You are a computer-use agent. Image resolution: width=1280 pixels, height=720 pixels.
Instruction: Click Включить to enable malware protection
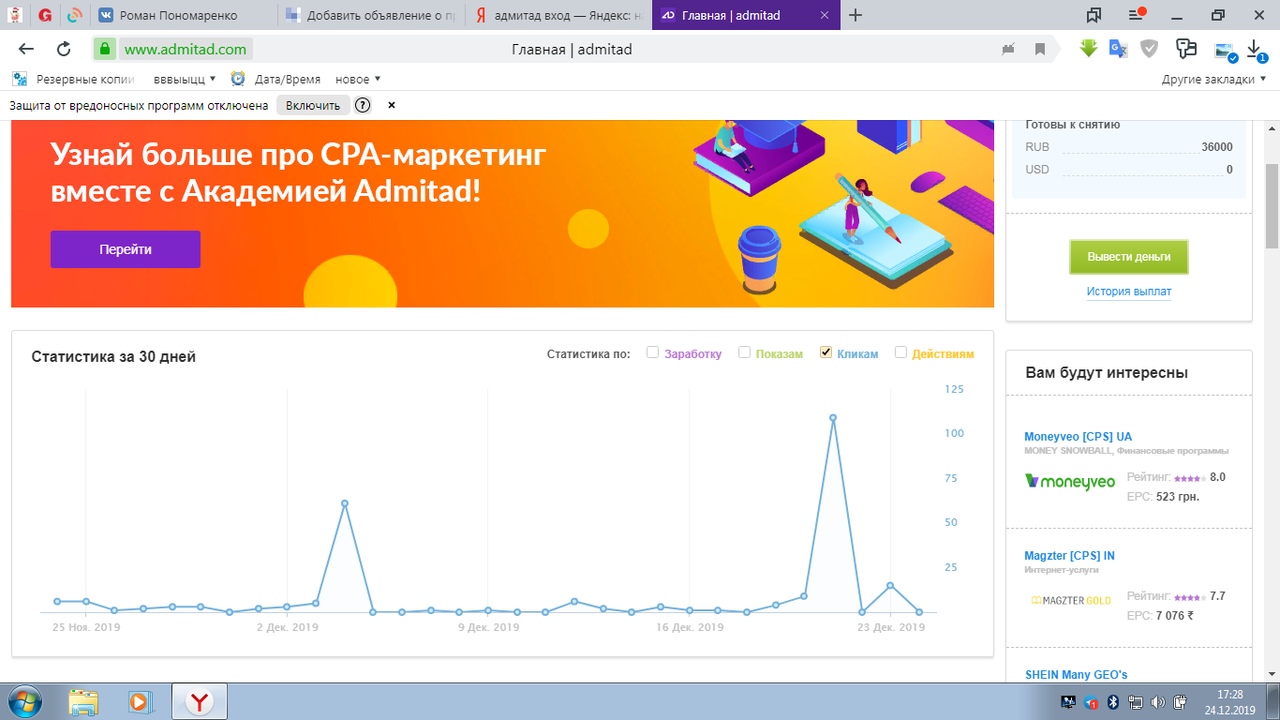(x=313, y=105)
